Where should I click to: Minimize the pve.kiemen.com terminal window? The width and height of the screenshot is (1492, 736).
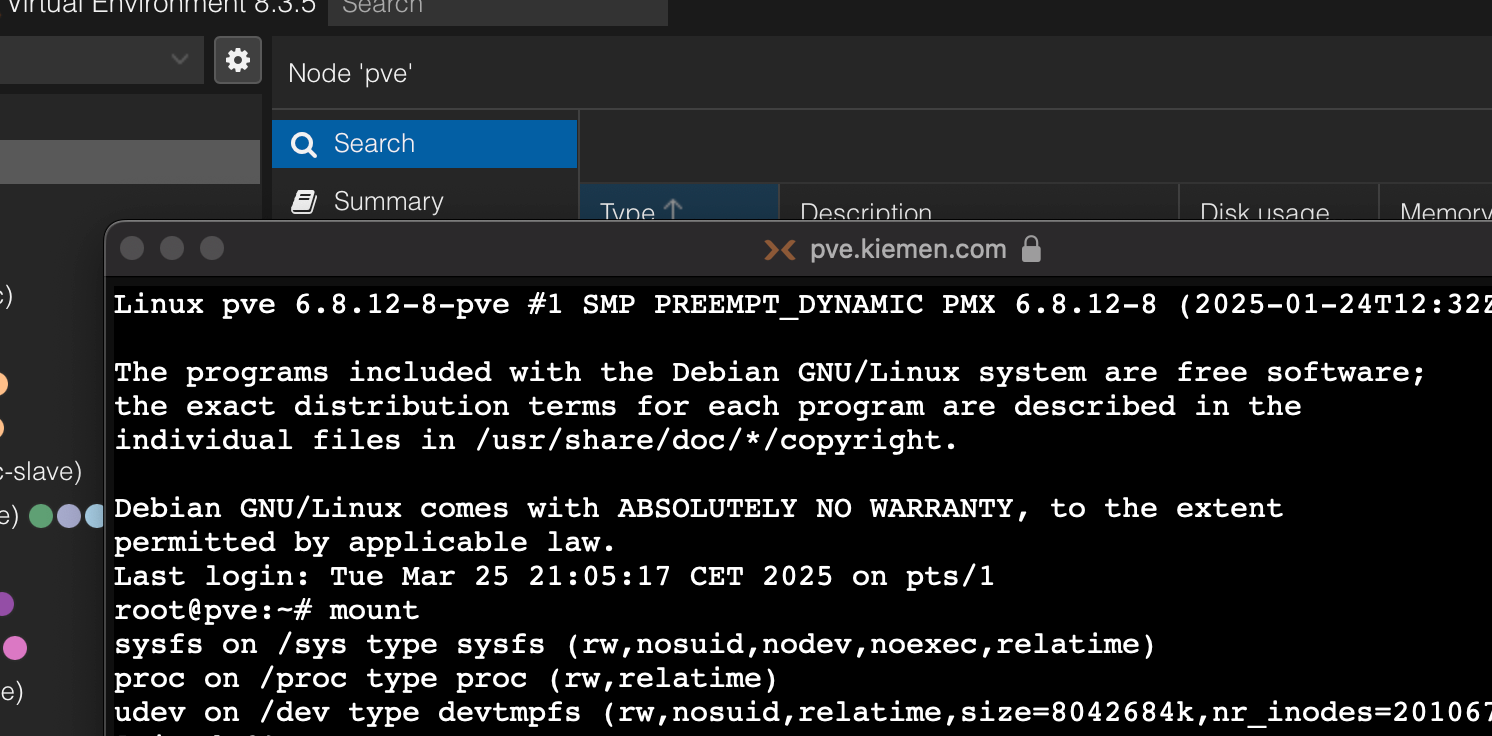click(172, 248)
